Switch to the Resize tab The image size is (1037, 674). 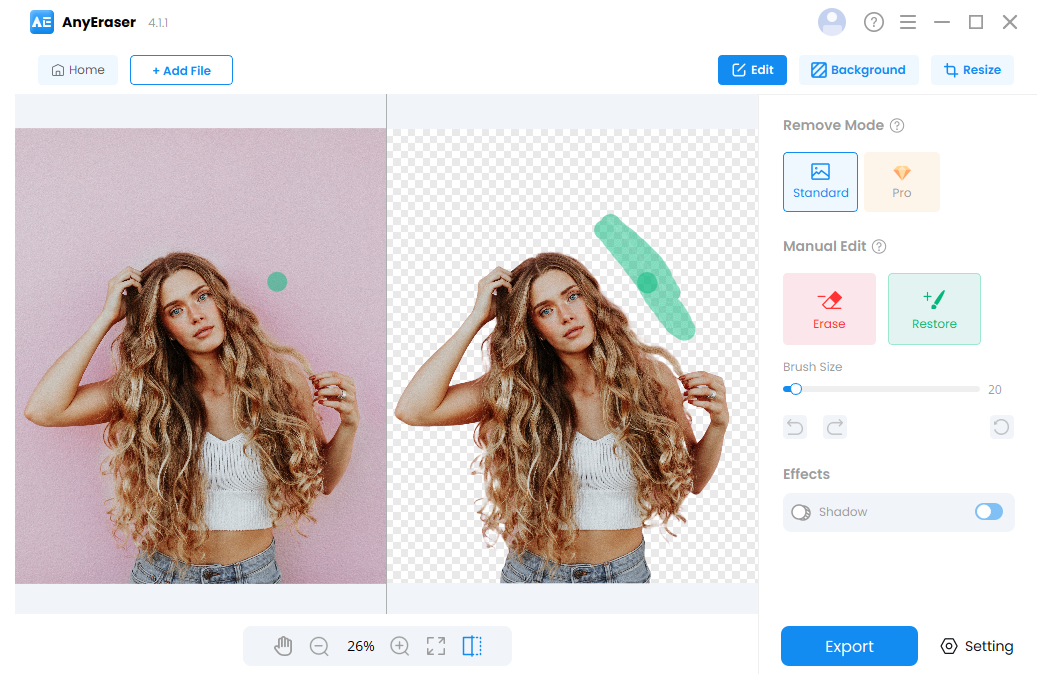pos(972,70)
